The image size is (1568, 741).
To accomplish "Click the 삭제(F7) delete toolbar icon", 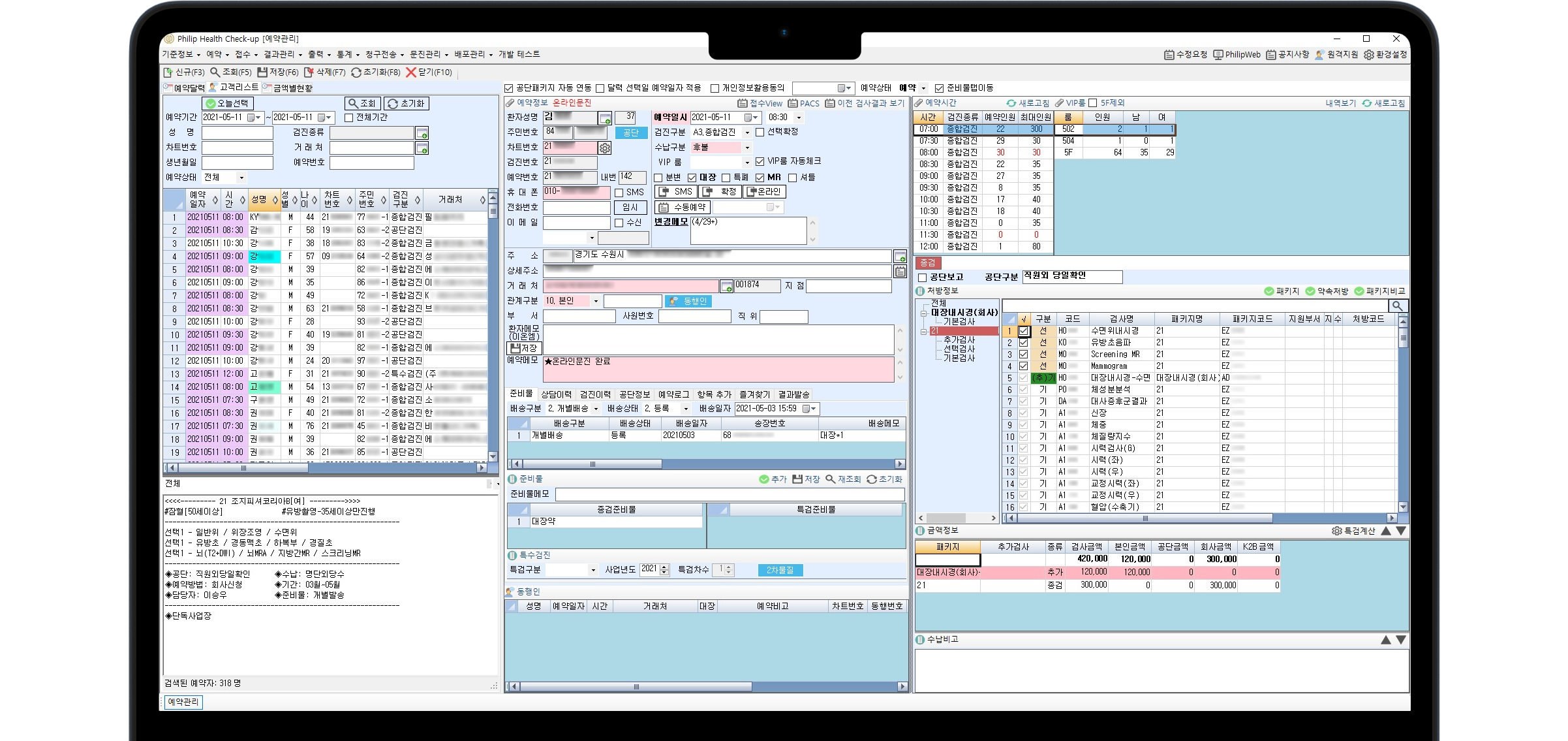I will click(309, 72).
